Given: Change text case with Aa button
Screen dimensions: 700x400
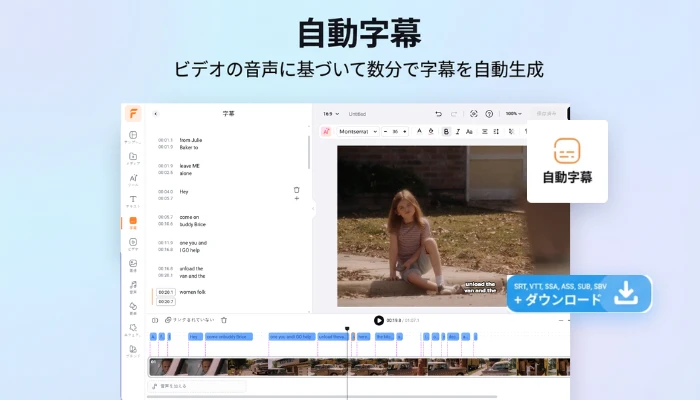Looking at the screenshot, I should [x=469, y=132].
